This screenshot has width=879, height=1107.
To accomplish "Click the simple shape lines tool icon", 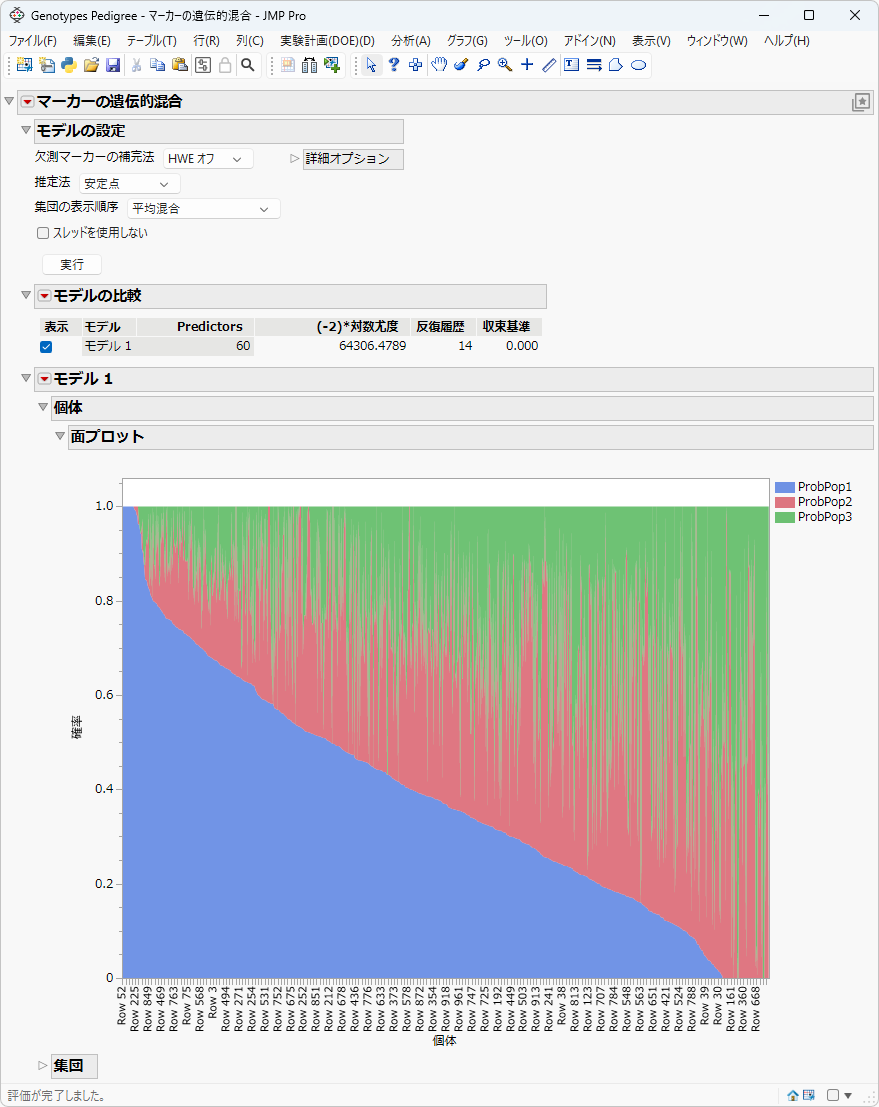I will (594, 65).
